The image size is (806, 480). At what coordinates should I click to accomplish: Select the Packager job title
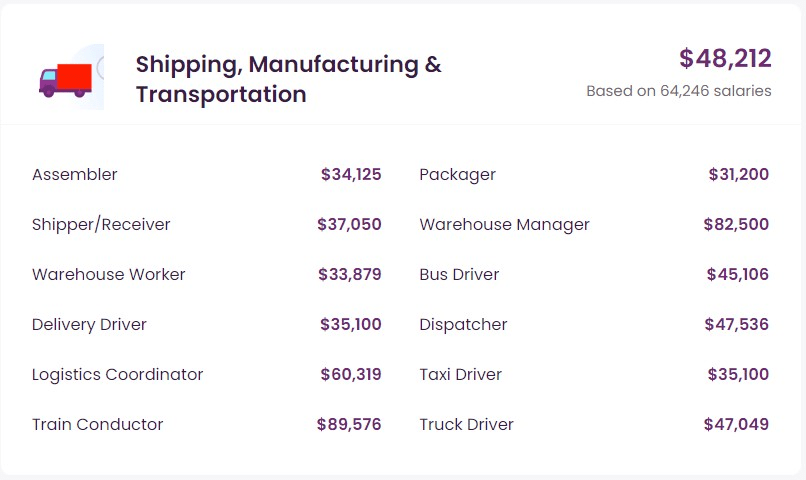click(457, 175)
